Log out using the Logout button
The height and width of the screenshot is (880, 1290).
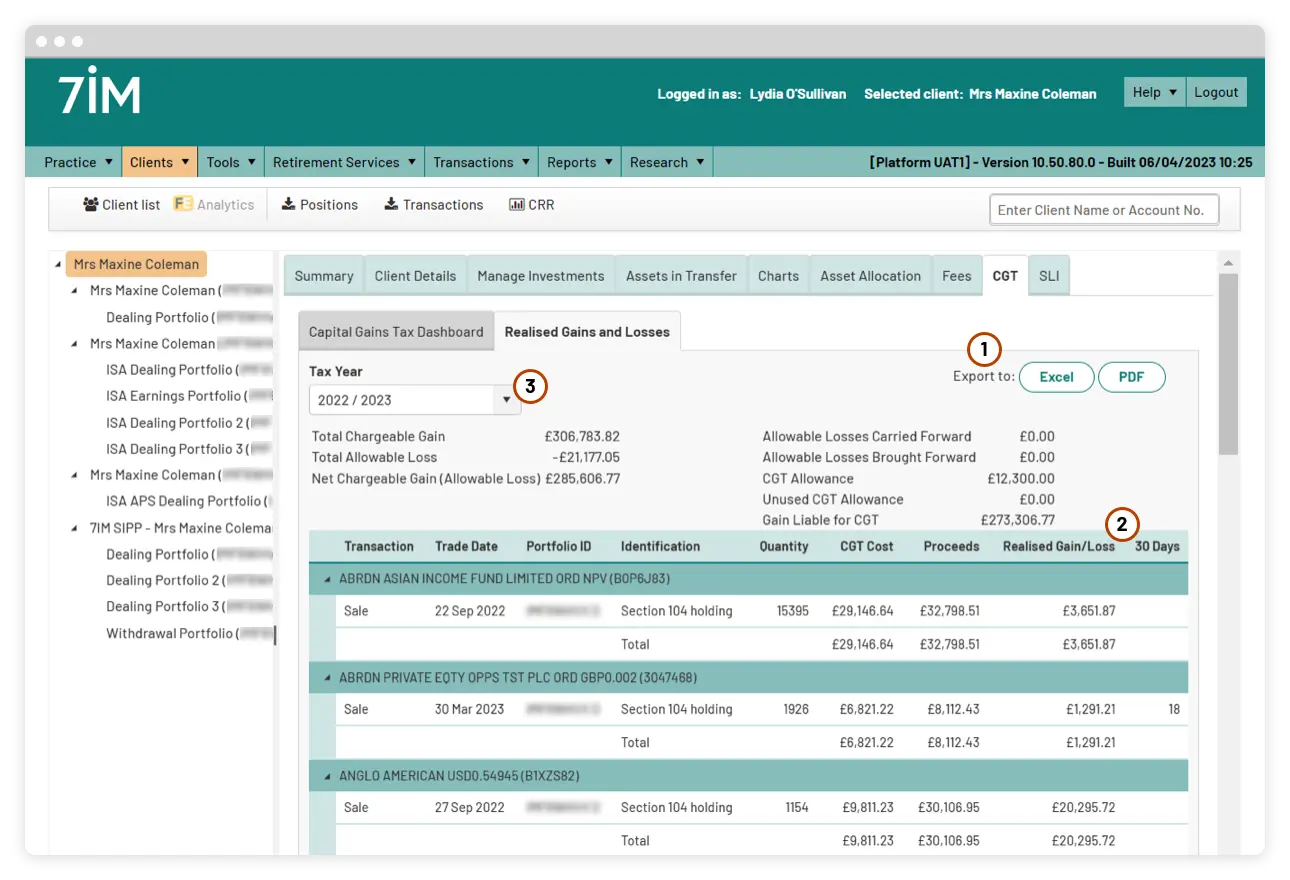coord(1216,92)
